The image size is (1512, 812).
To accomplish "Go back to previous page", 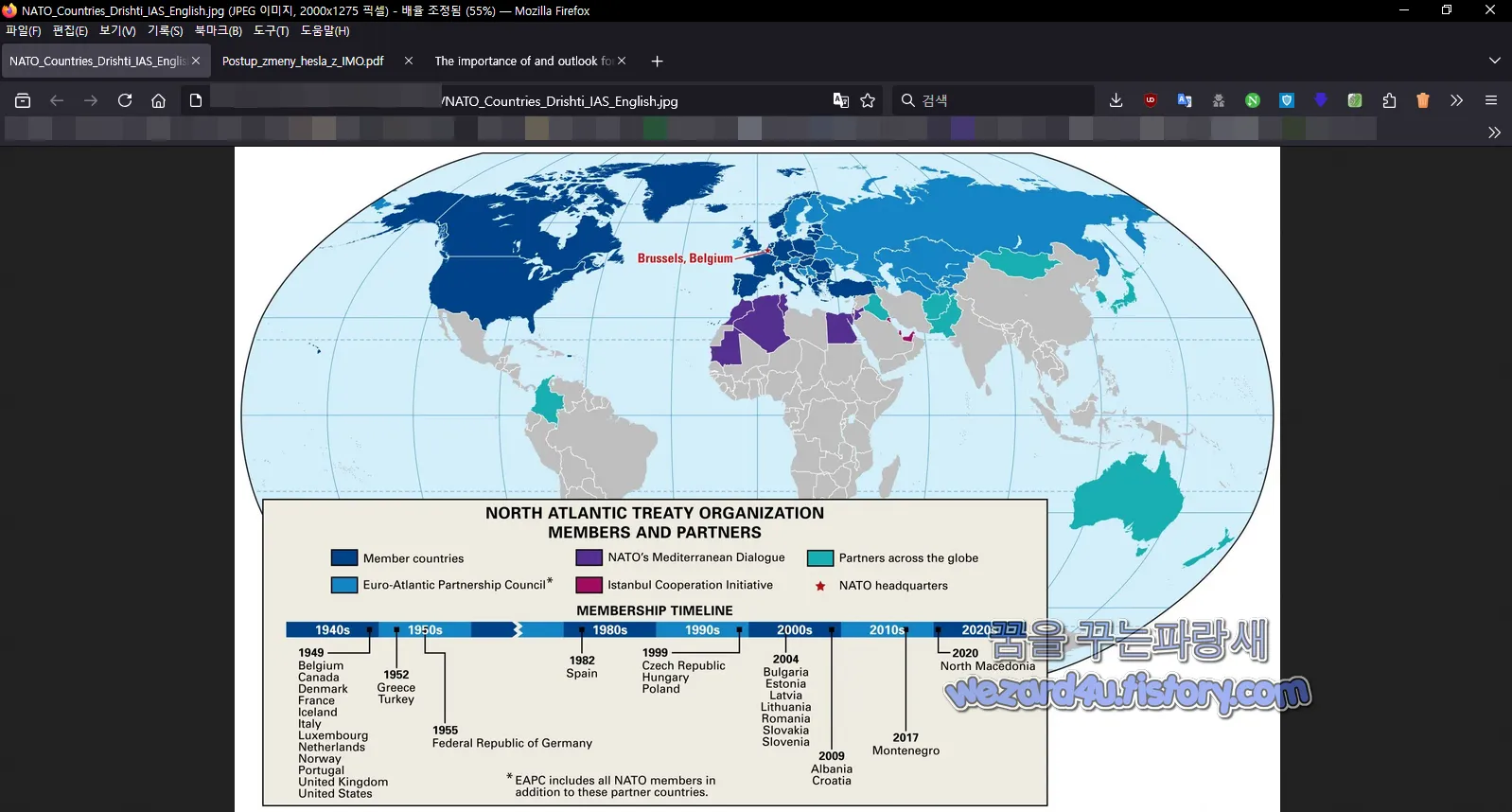I will pyautogui.click(x=57, y=100).
